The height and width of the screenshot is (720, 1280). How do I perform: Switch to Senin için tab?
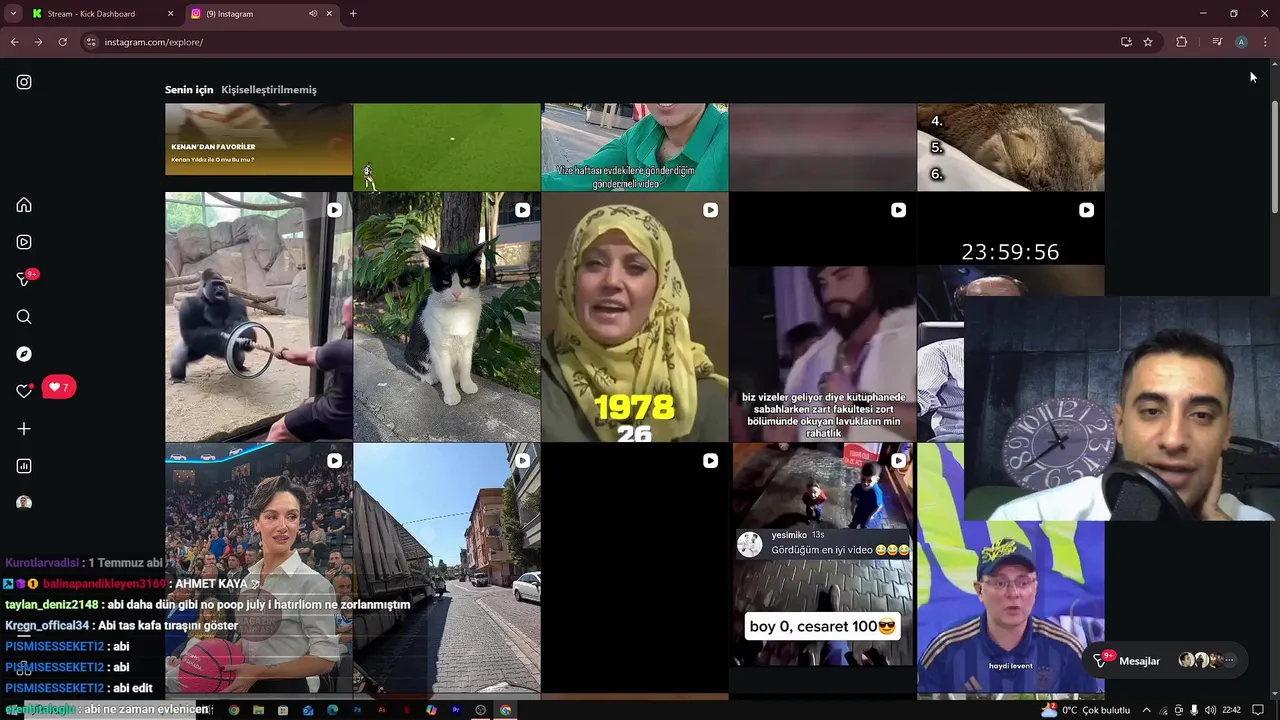click(x=189, y=90)
